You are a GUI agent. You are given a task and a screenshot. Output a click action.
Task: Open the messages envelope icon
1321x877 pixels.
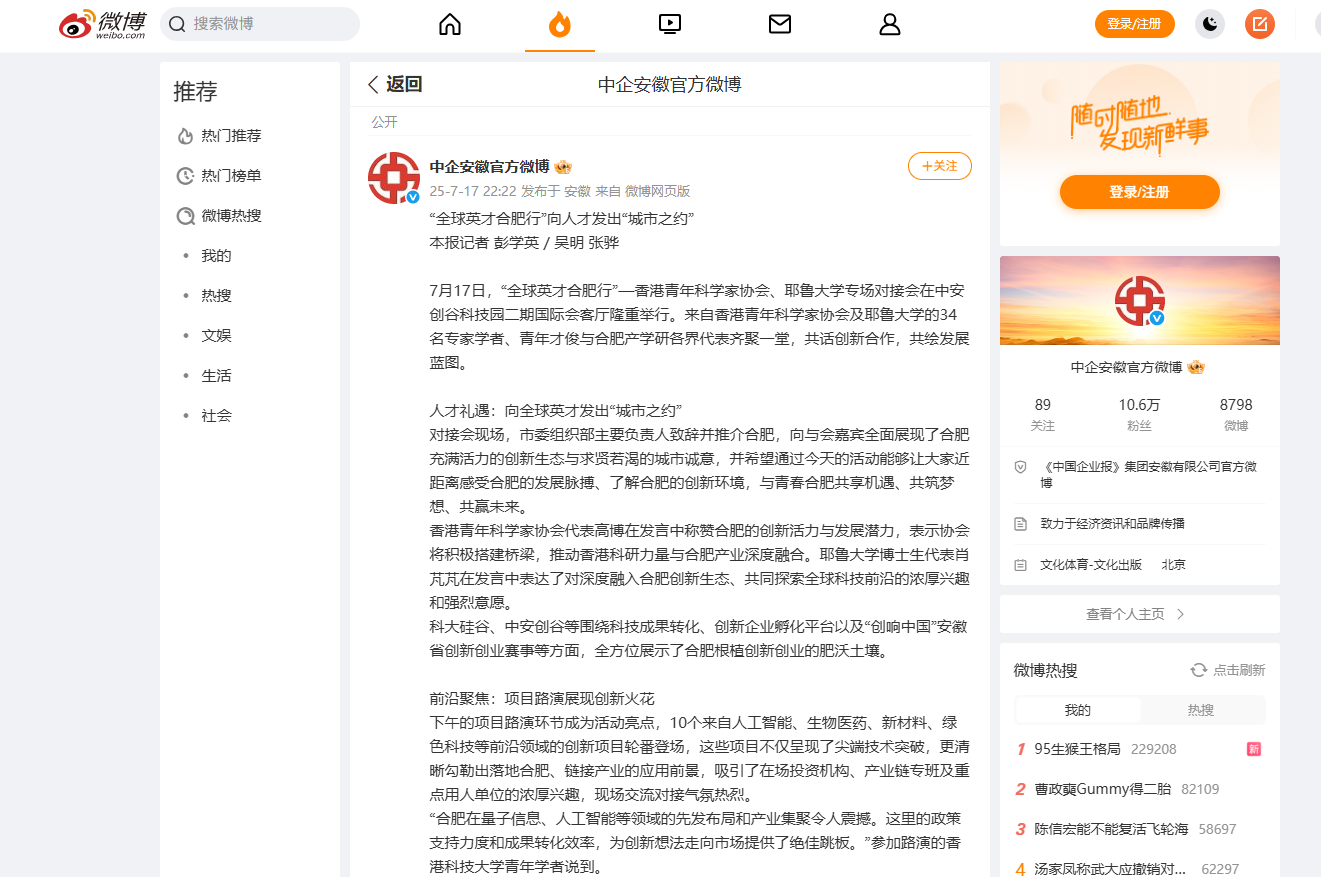tap(780, 24)
